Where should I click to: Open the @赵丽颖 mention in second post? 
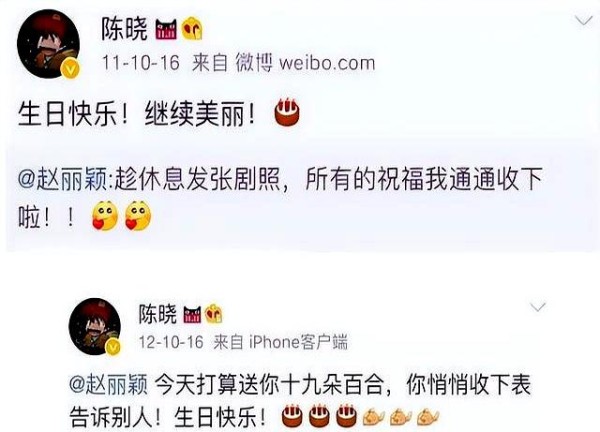point(108,385)
